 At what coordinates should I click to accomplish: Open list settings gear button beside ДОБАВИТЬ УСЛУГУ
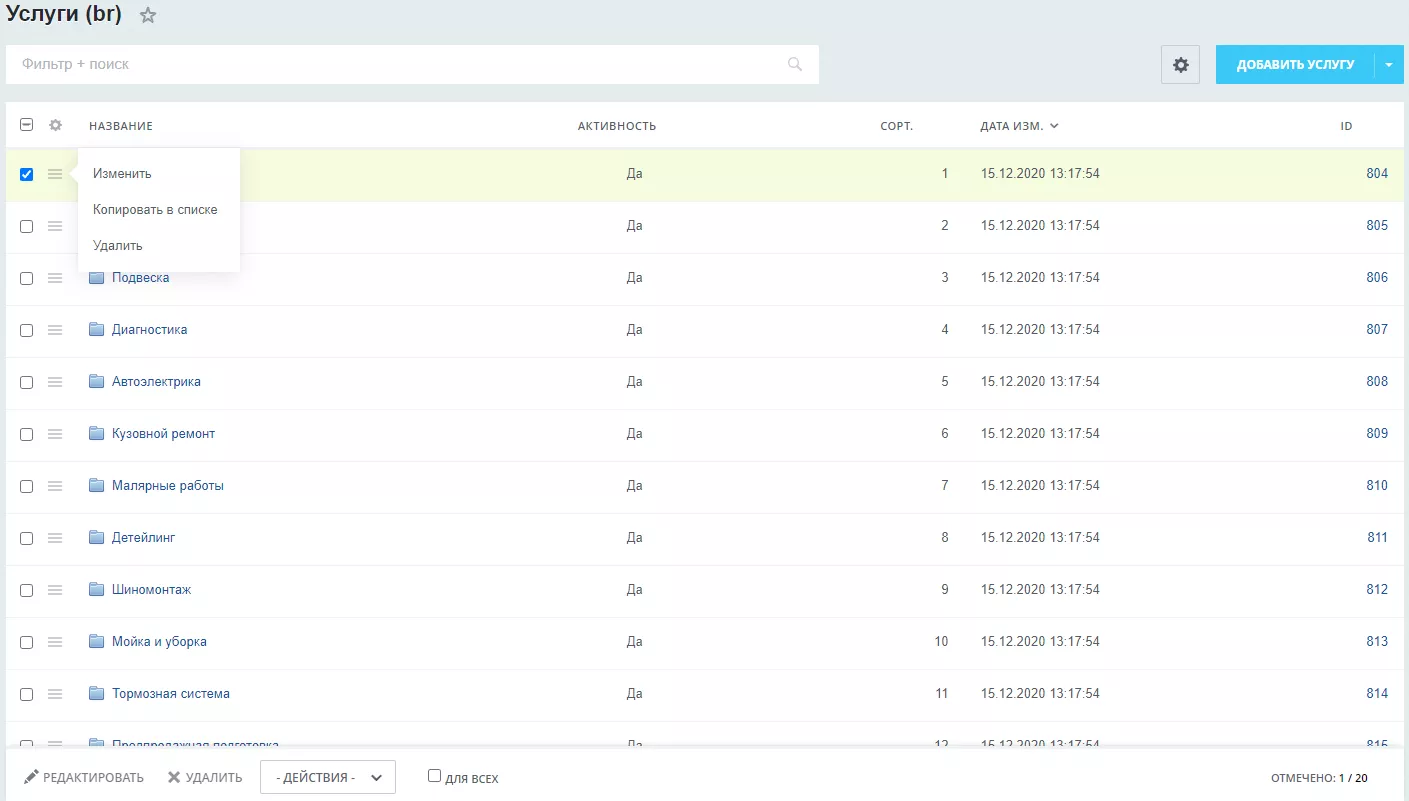coord(1180,65)
